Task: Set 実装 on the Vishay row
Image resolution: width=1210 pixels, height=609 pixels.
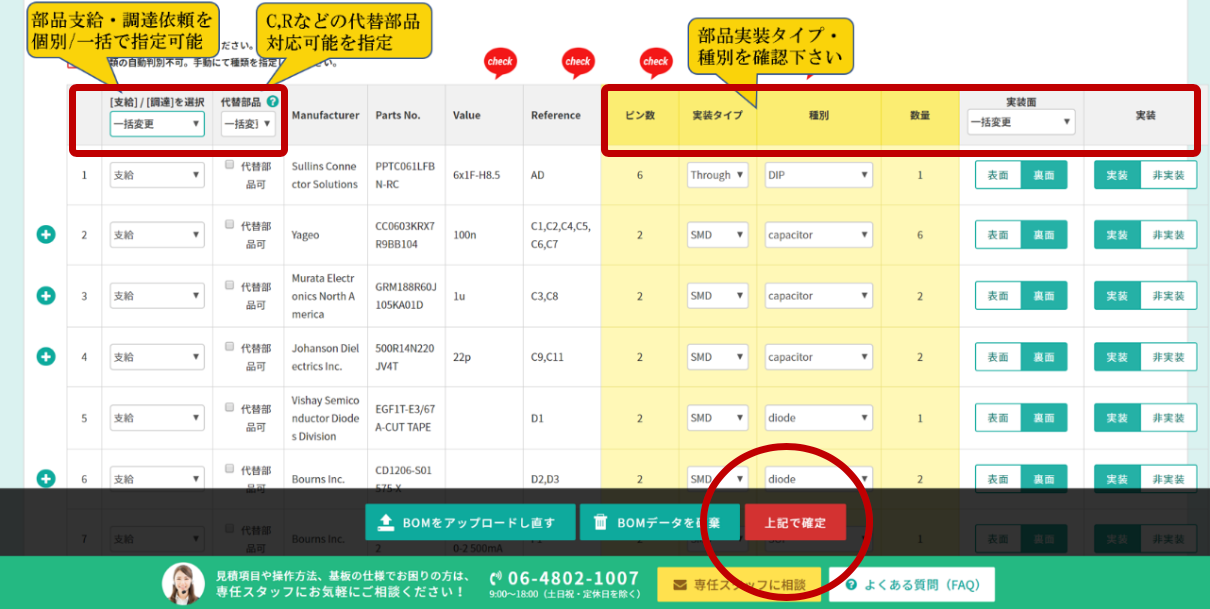Action: pos(1117,418)
